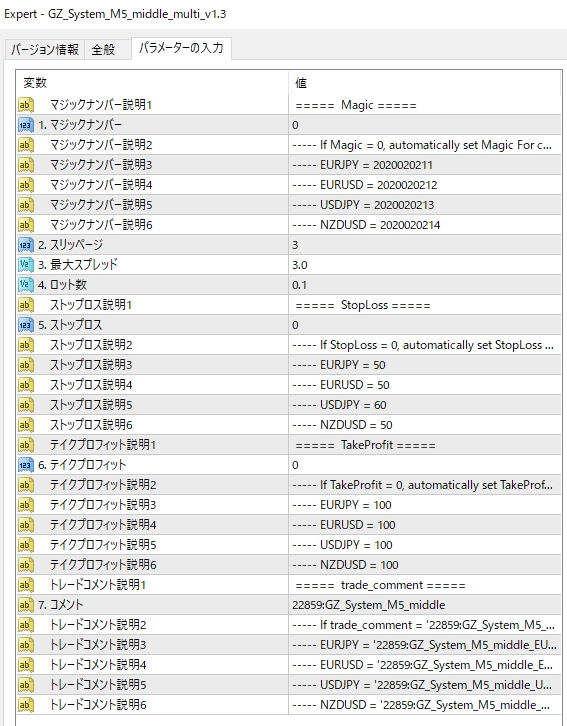
Task: Click the string icon beside マジックナンバー説明1
Action: [x=25, y=105]
